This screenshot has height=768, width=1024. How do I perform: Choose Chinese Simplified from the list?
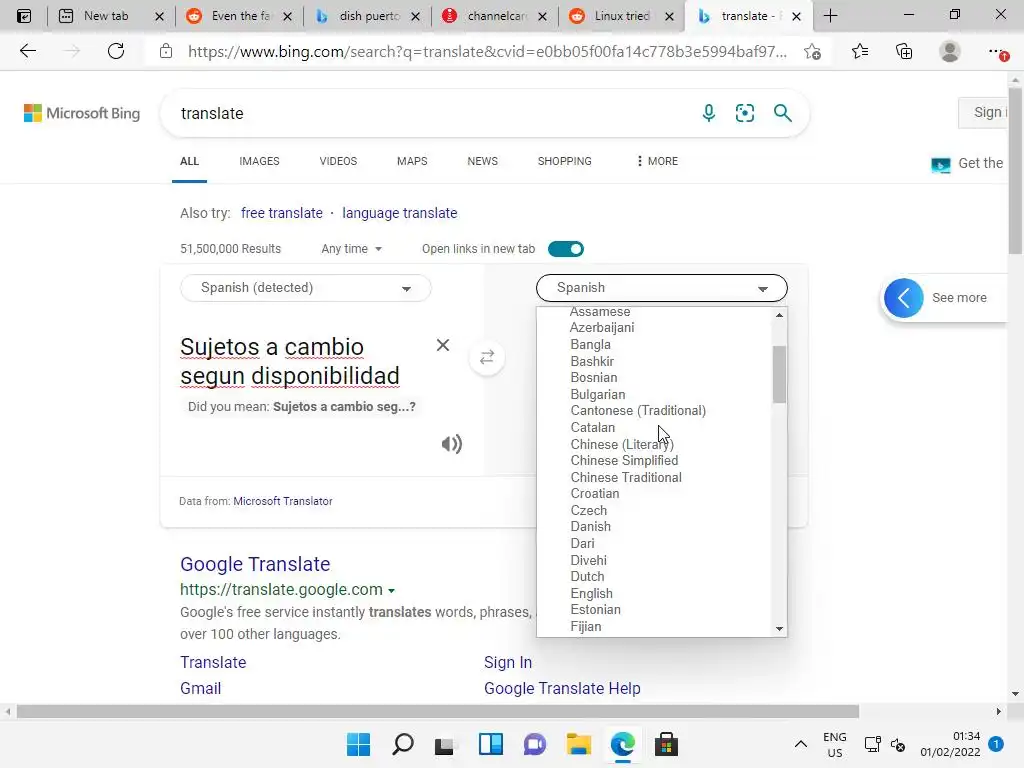624,460
